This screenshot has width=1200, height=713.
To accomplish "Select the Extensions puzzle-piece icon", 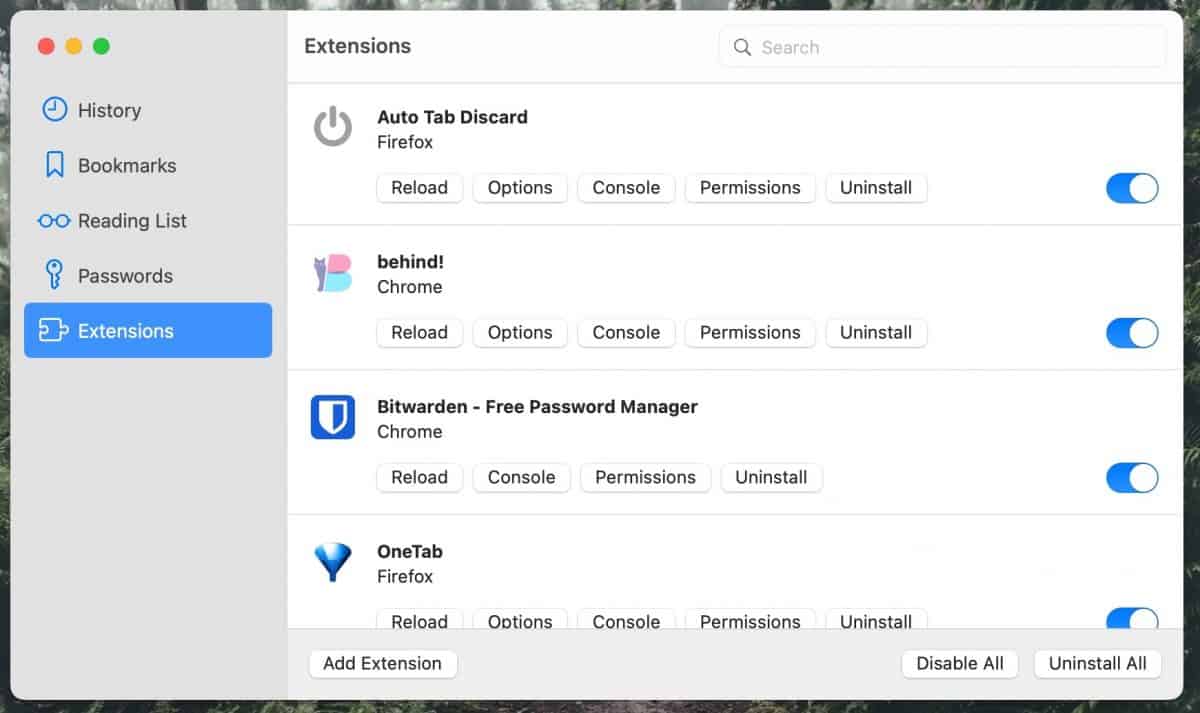I will 54,330.
